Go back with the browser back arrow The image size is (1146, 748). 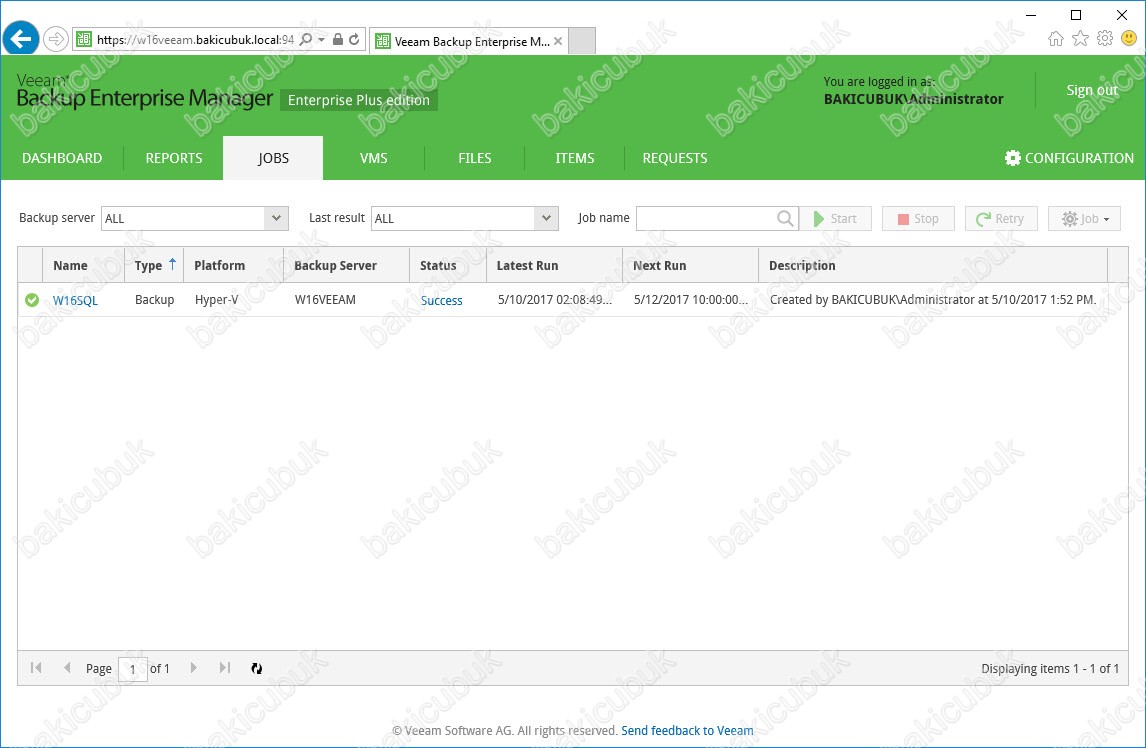(20, 38)
